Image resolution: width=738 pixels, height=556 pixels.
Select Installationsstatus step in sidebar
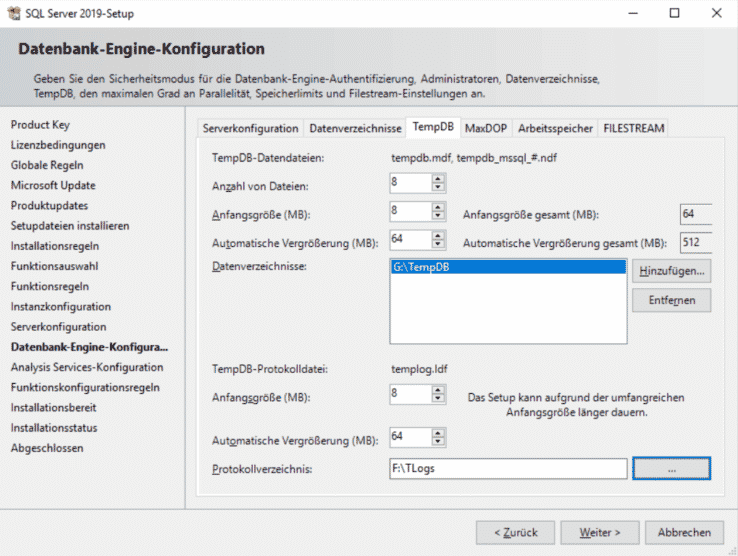click(x=54, y=428)
